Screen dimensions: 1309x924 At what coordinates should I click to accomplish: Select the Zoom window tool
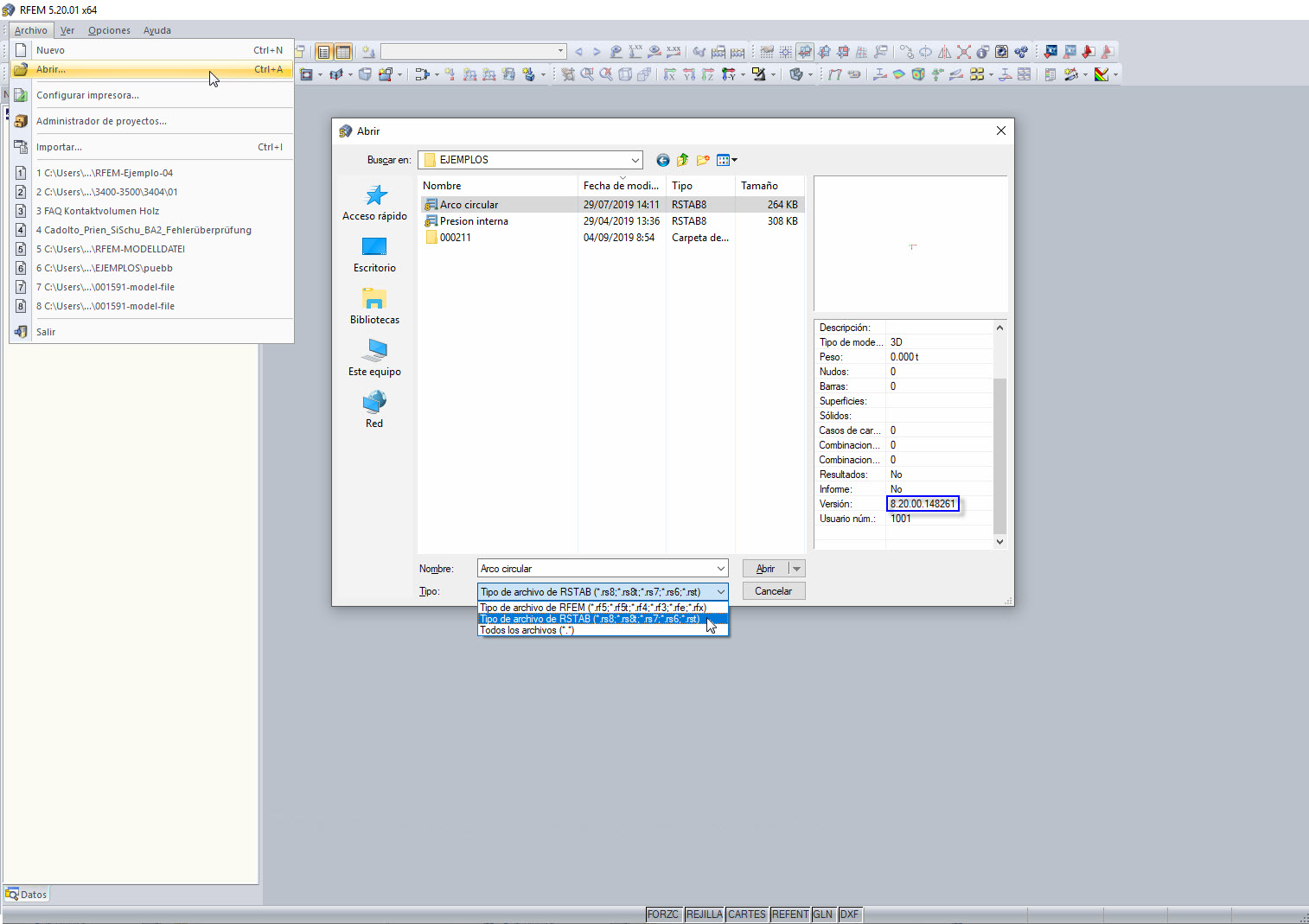click(589, 74)
